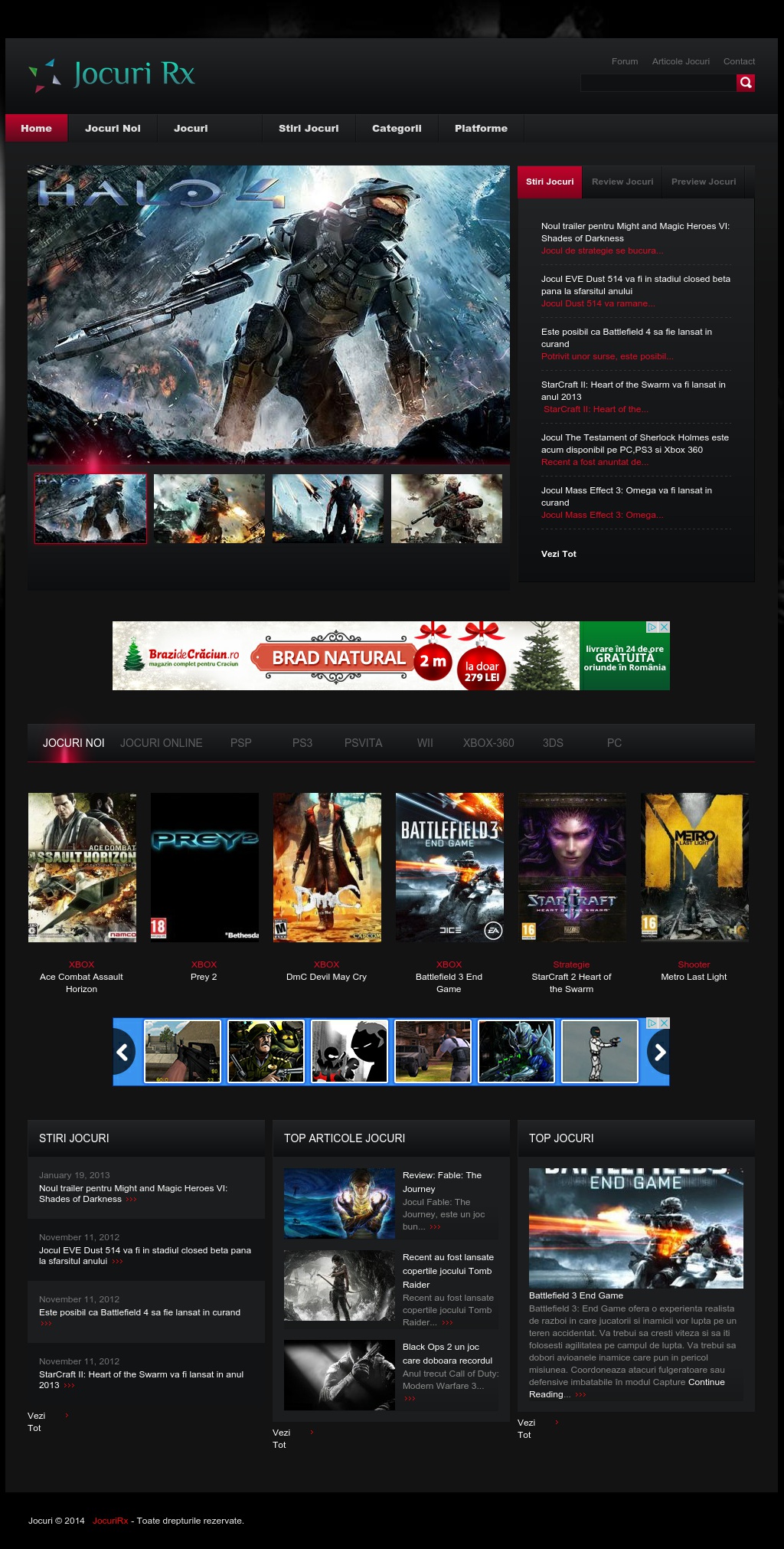Open the Battlefield 3 End Game cover

tap(449, 867)
